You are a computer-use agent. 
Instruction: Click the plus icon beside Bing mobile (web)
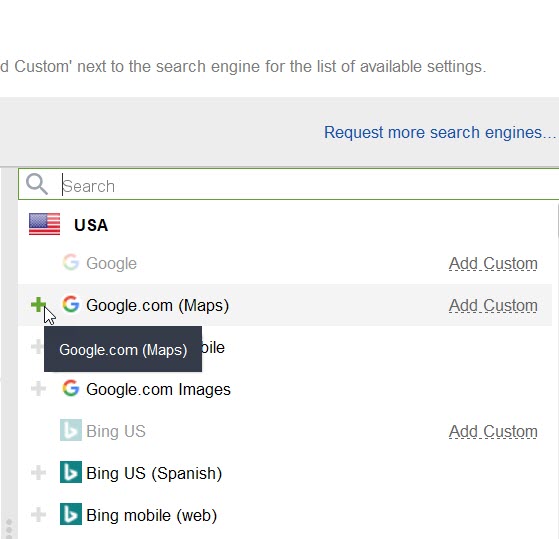38,515
